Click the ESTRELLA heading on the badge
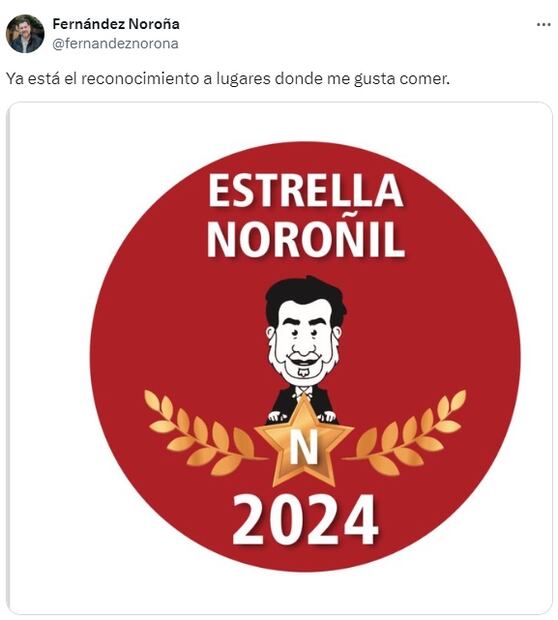 click(305, 191)
